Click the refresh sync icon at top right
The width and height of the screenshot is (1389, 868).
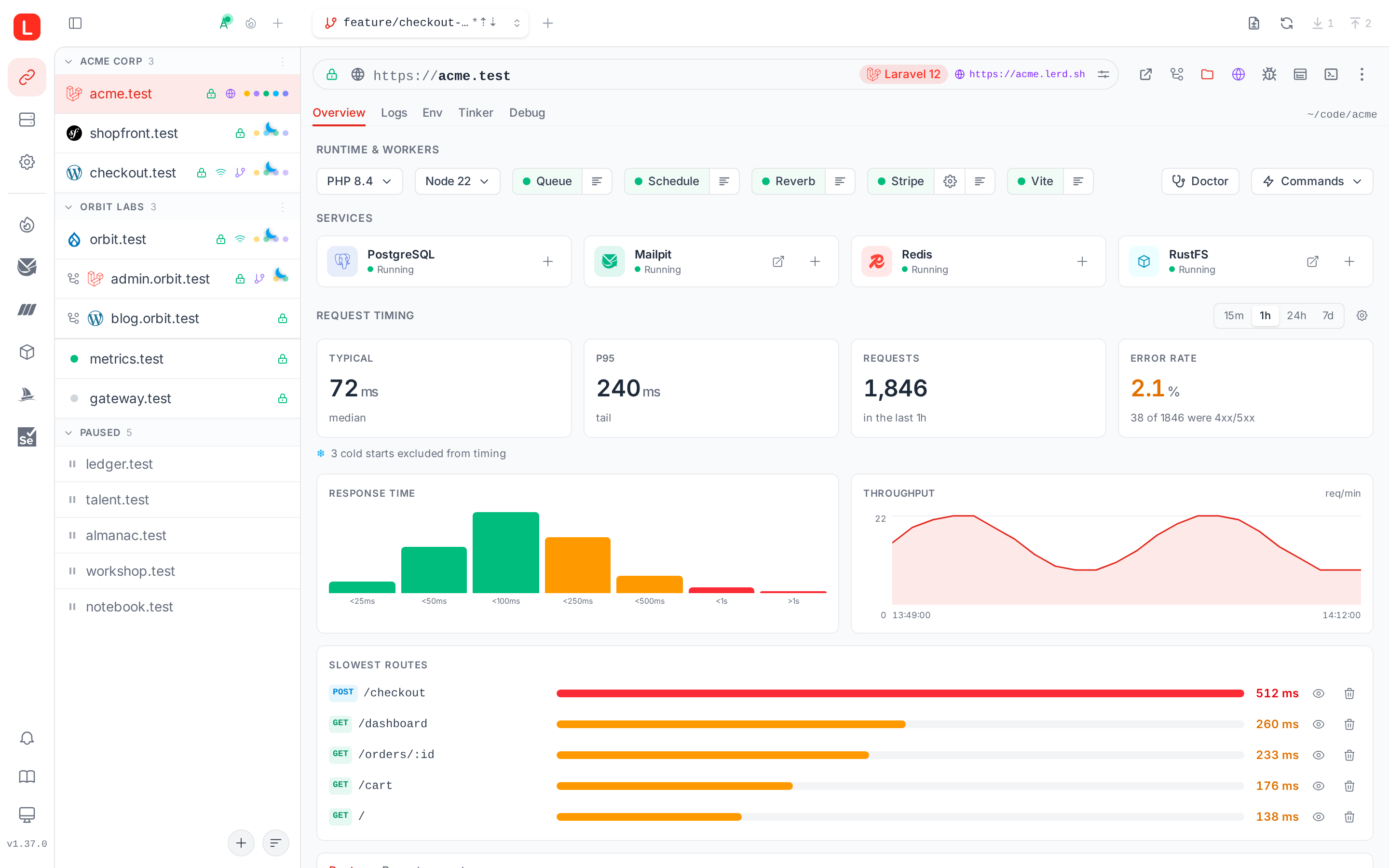[1286, 23]
